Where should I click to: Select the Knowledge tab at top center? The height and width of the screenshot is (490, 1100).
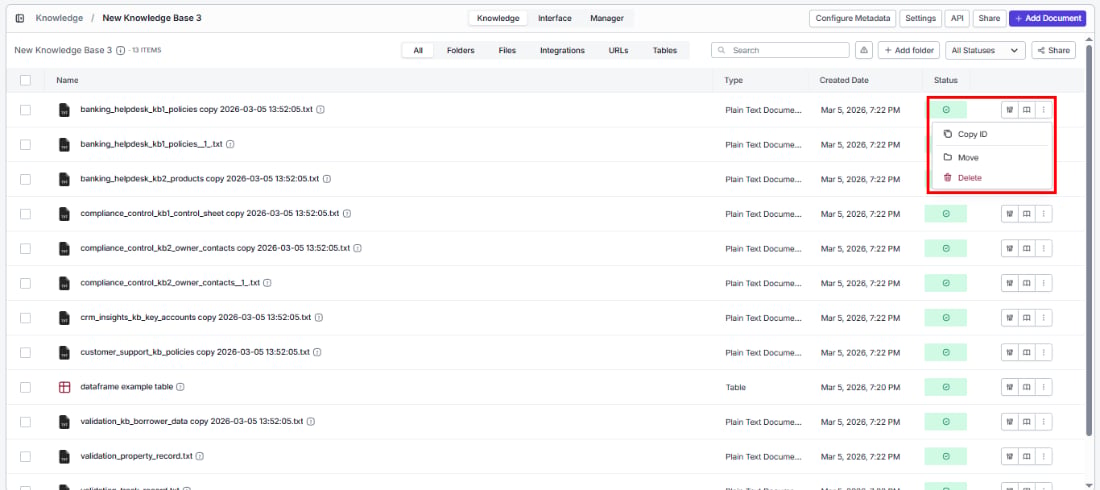(x=498, y=18)
